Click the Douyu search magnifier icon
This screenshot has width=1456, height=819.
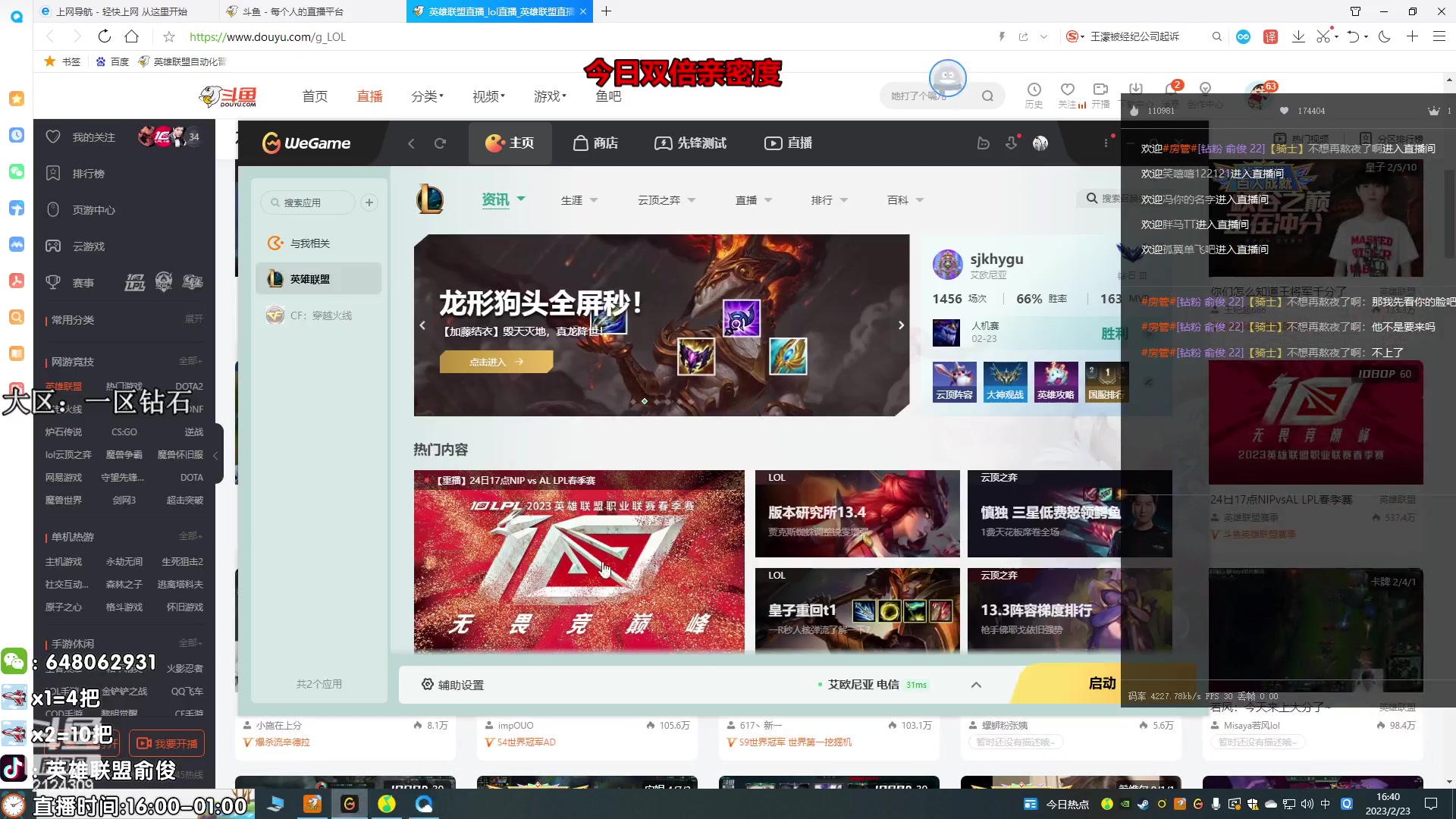click(987, 96)
